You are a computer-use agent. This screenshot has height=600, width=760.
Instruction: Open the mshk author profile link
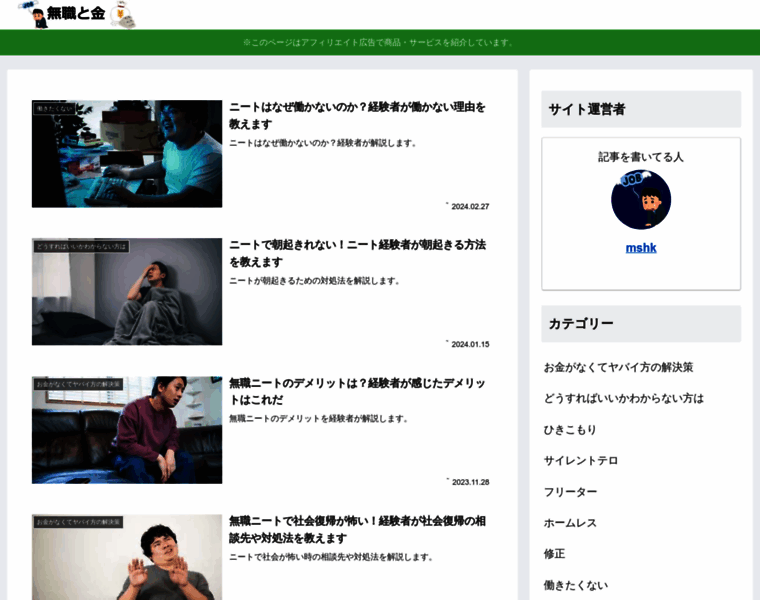click(641, 248)
